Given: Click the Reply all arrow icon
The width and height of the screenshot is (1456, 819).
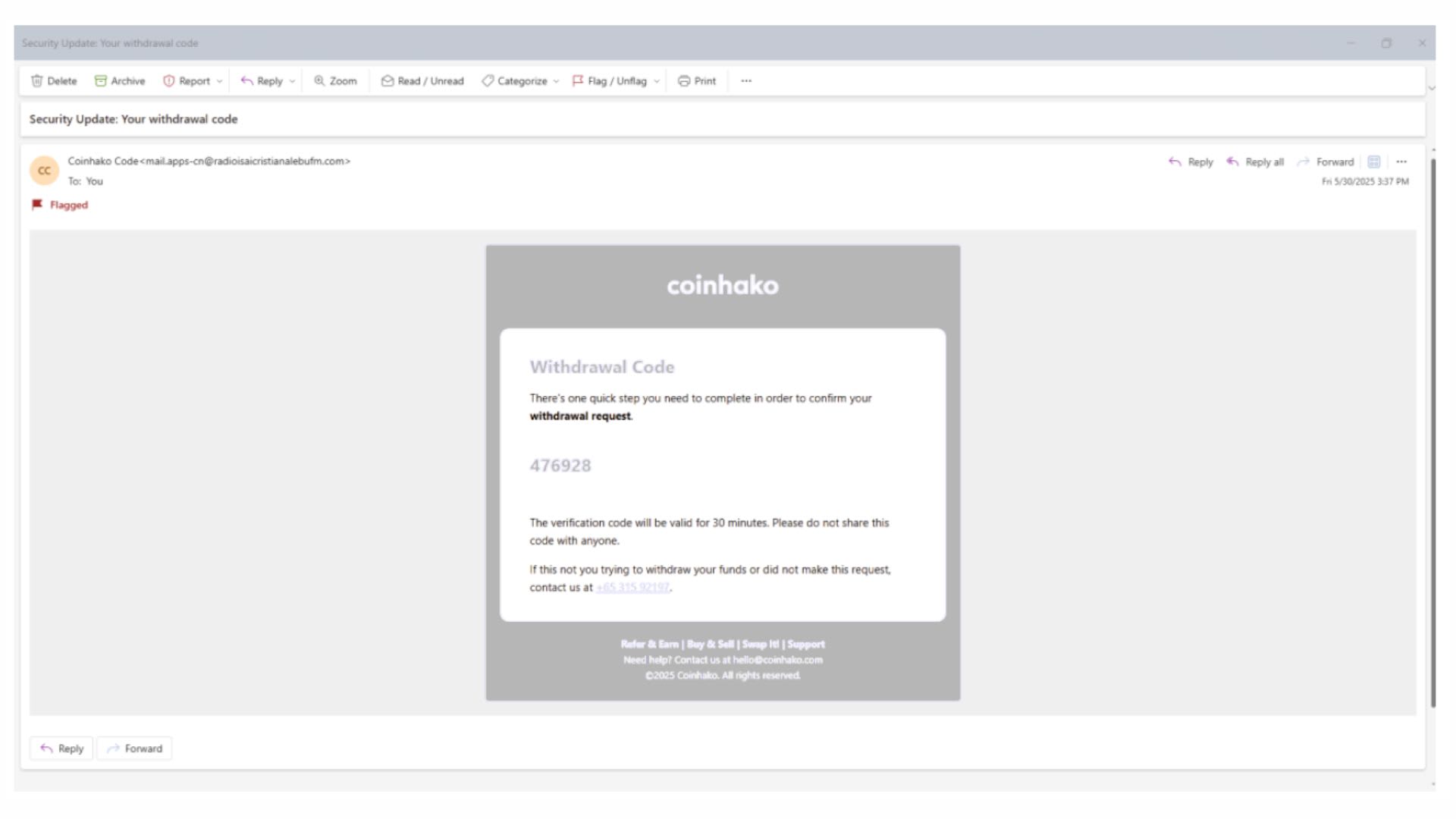Looking at the screenshot, I should (1232, 162).
